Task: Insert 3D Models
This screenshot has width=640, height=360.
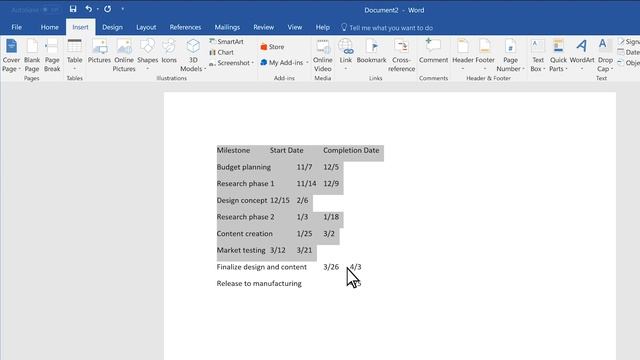Action: pyautogui.click(x=193, y=56)
